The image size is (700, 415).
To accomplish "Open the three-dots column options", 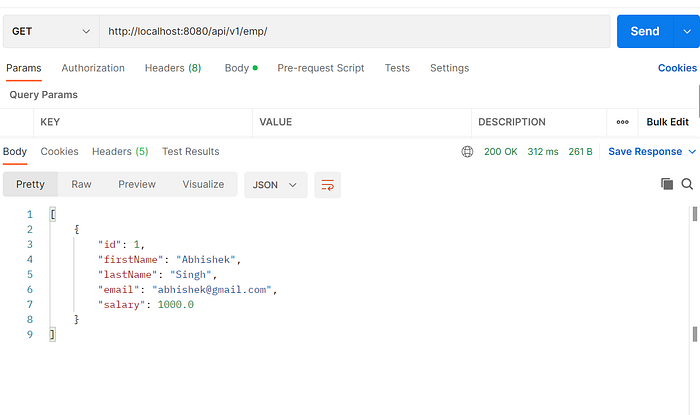I will tap(622, 122).
